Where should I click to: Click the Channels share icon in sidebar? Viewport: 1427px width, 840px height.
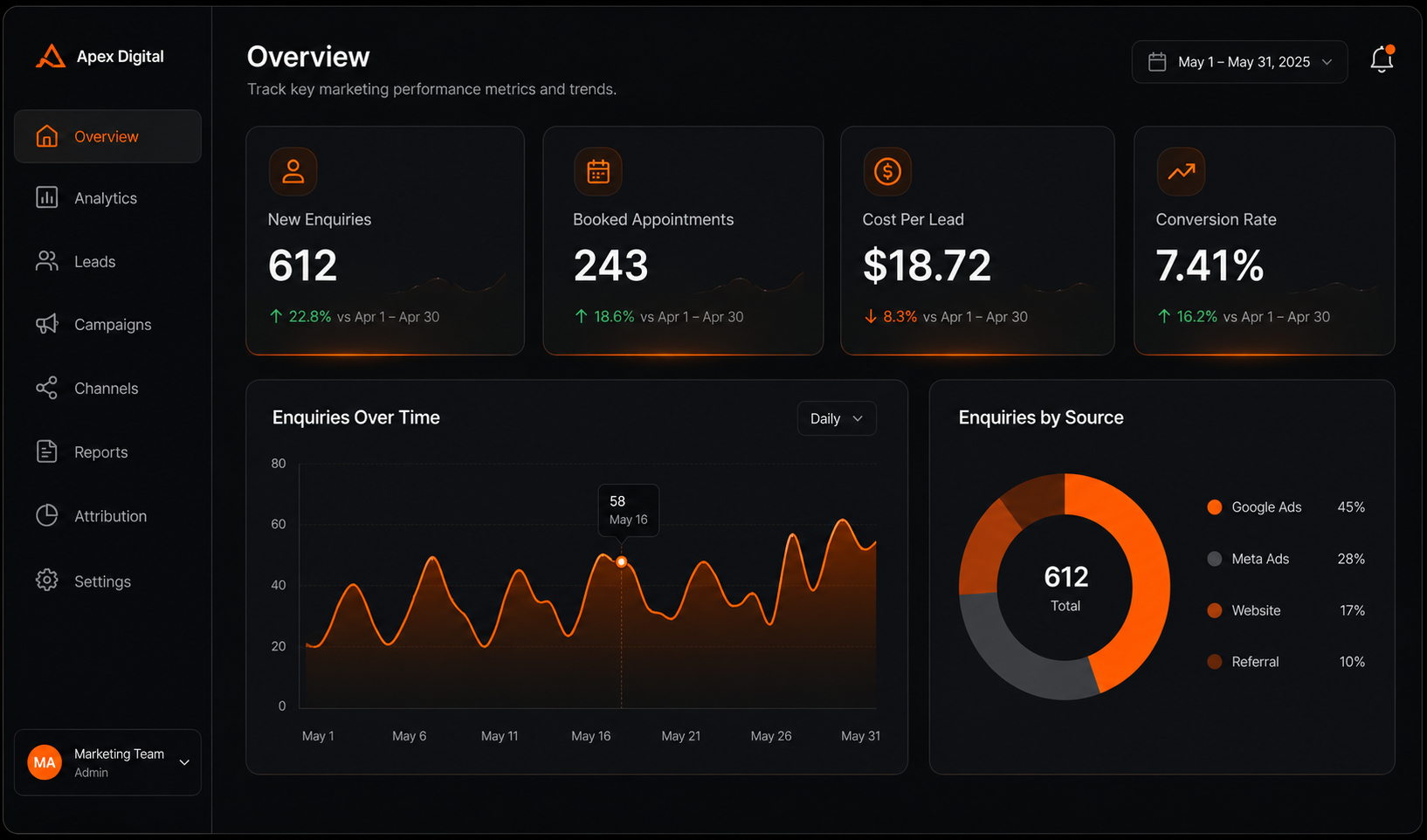tap(47, 388)
